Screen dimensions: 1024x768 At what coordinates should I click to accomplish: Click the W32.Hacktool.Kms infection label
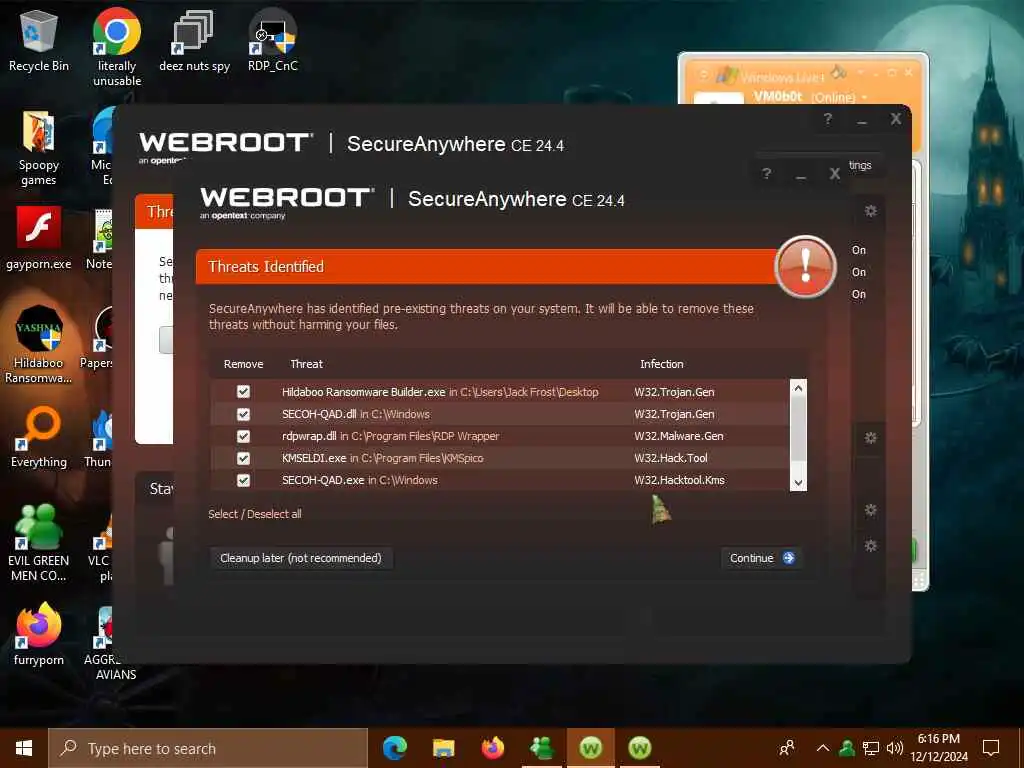tap(679, 481)
